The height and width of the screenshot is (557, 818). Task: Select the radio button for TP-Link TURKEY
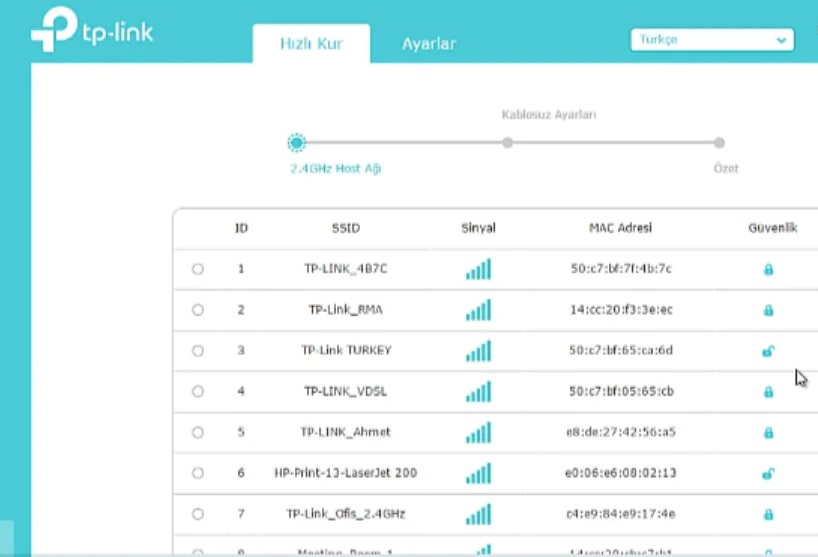[197, 351]
